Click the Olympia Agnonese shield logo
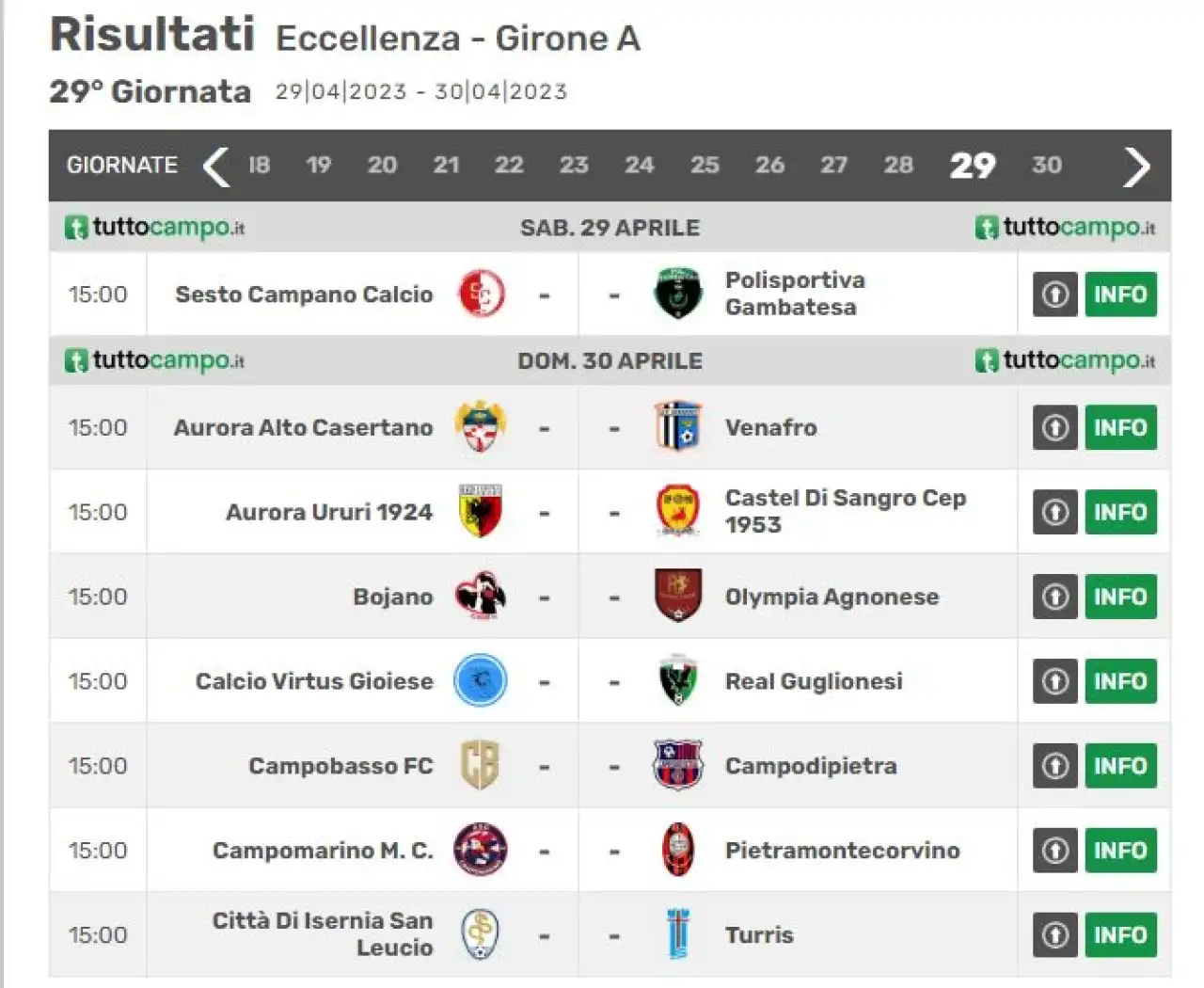The image size is (1204, 988). click(x=678, y=597)
